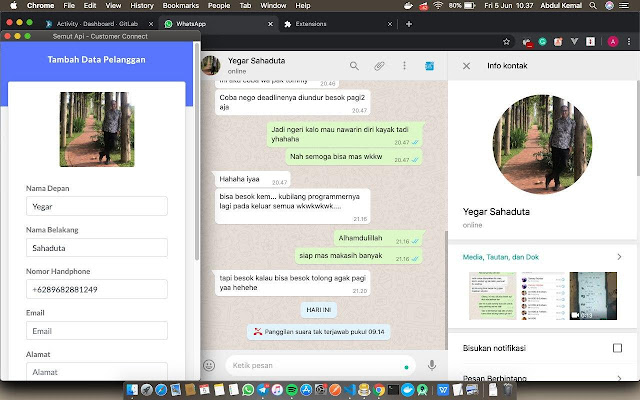Screen dimensions: 640x400
Task: Open the attach paperclip menu in chat
Action: 379,66
